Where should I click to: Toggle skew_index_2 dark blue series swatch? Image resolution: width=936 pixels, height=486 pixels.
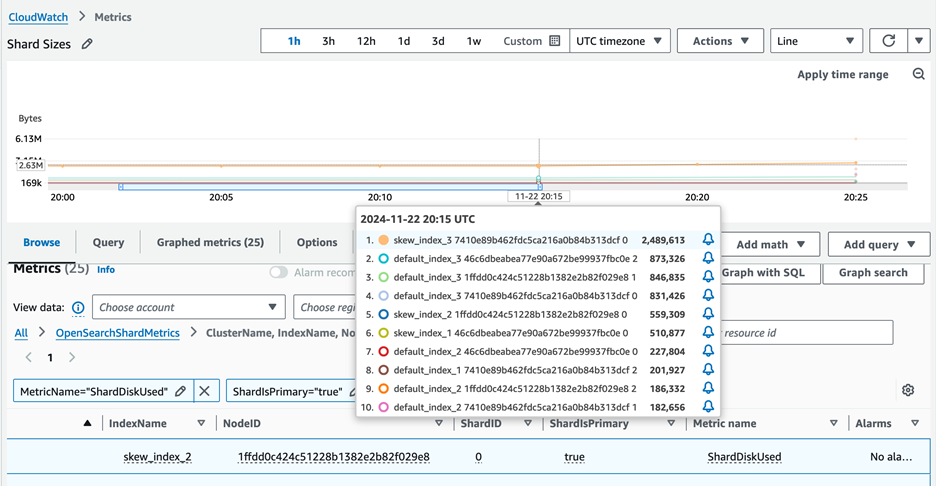(x=383, y=314)
